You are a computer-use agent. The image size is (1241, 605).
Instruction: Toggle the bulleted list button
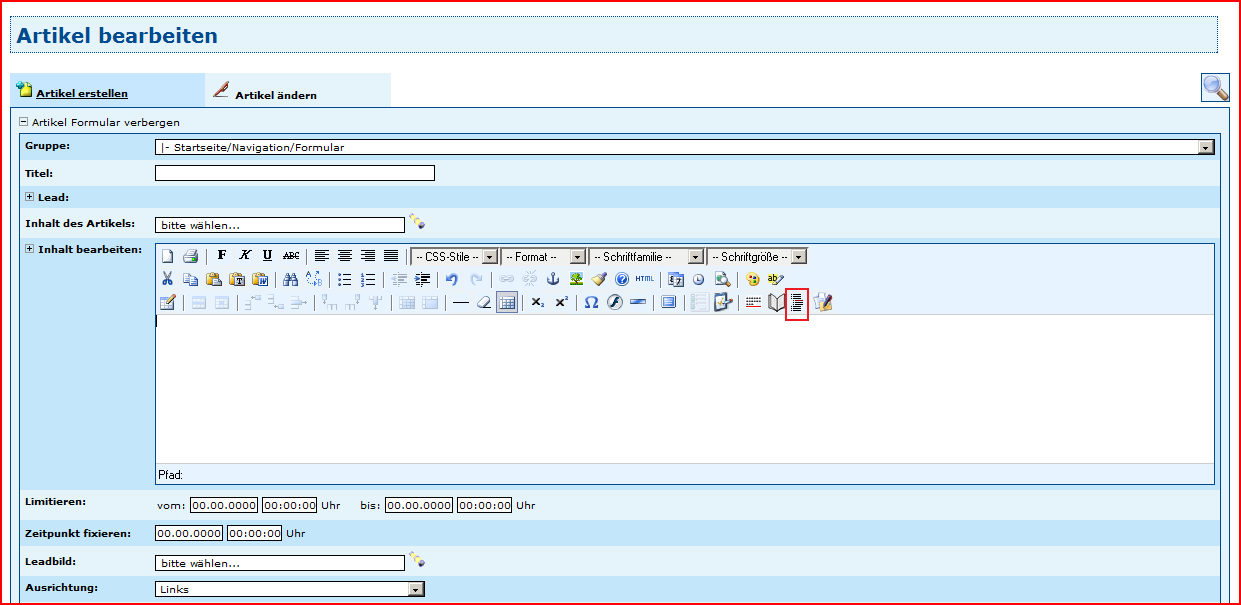click(344, 279)
